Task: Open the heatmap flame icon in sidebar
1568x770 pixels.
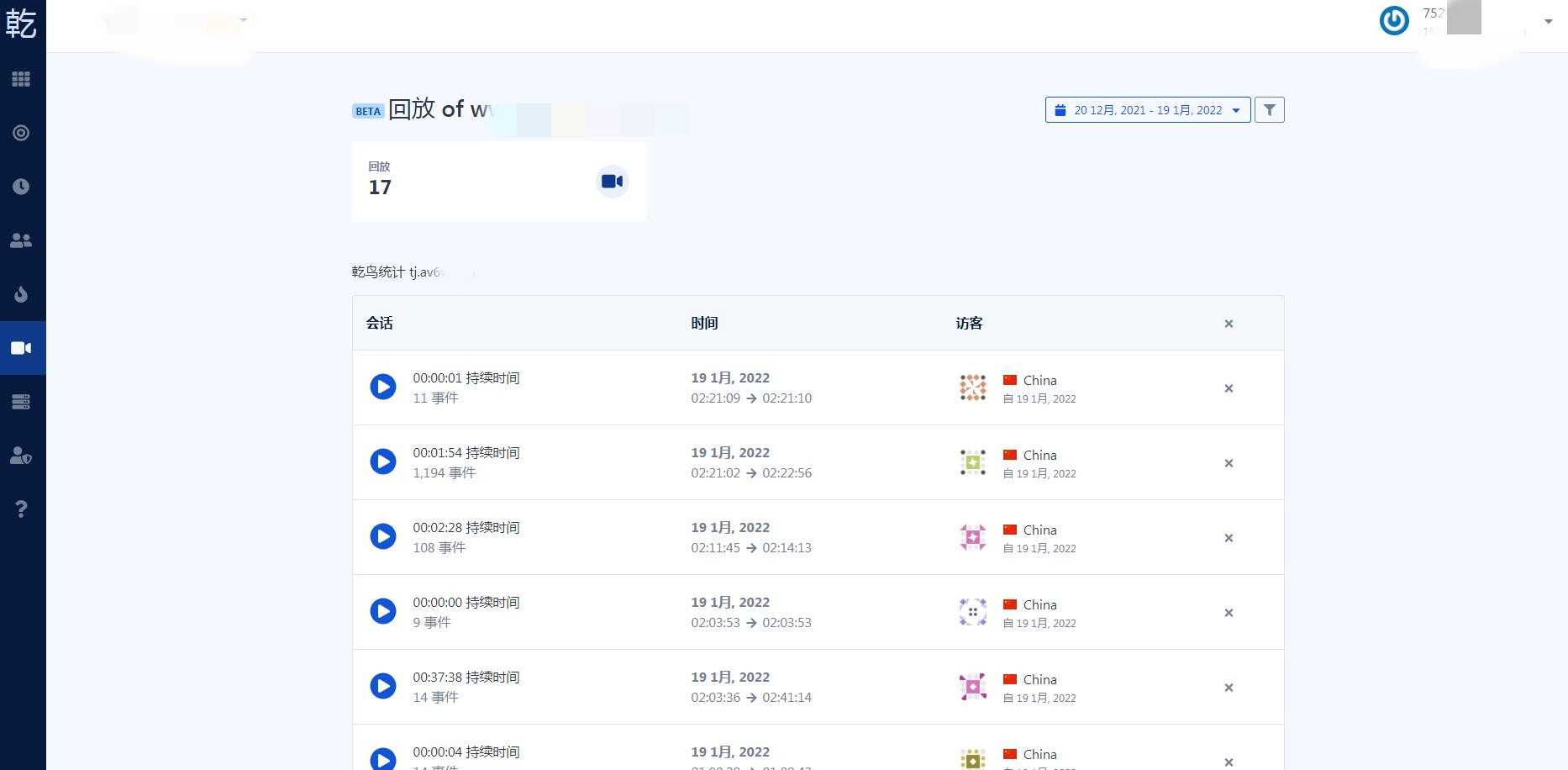Action: tap(21, 294)
